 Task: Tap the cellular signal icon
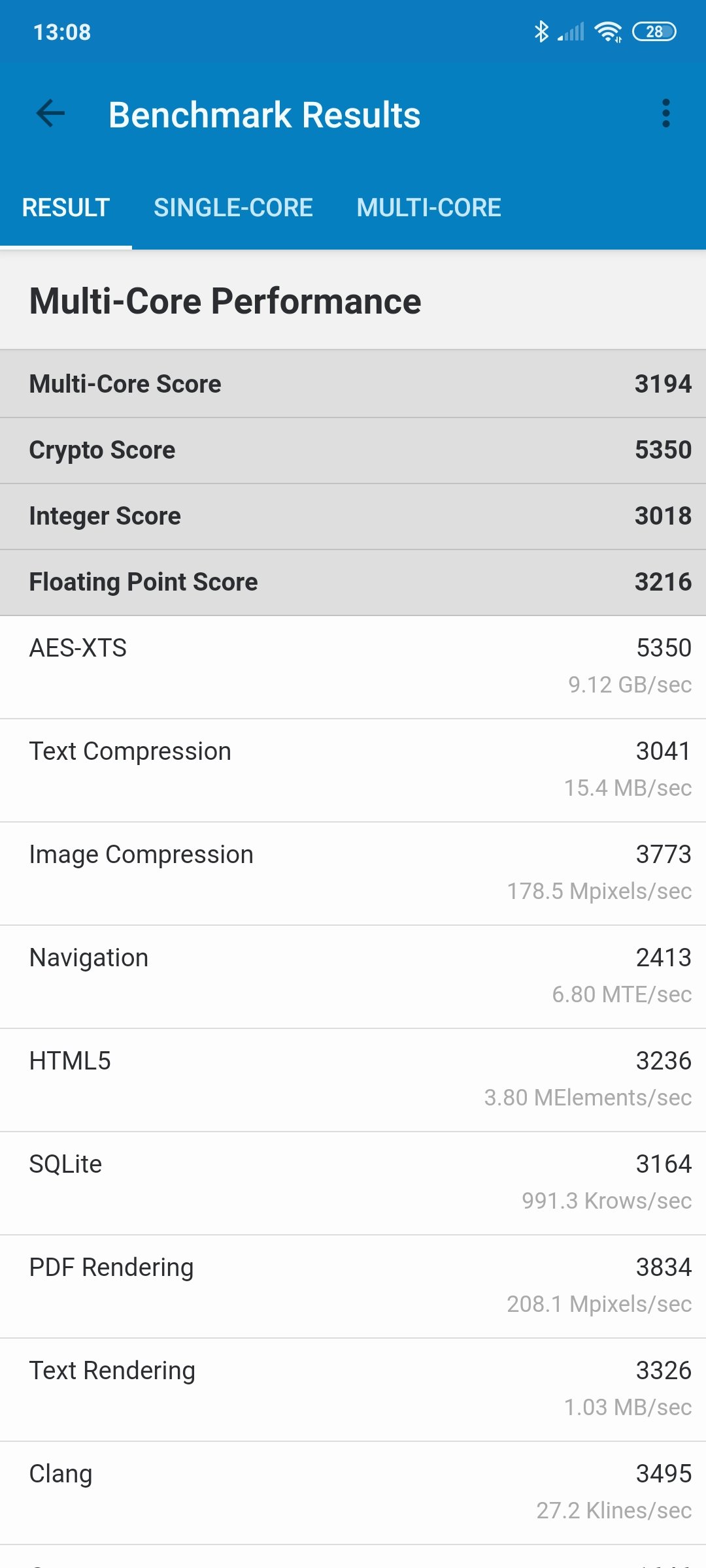pos(571,31)
